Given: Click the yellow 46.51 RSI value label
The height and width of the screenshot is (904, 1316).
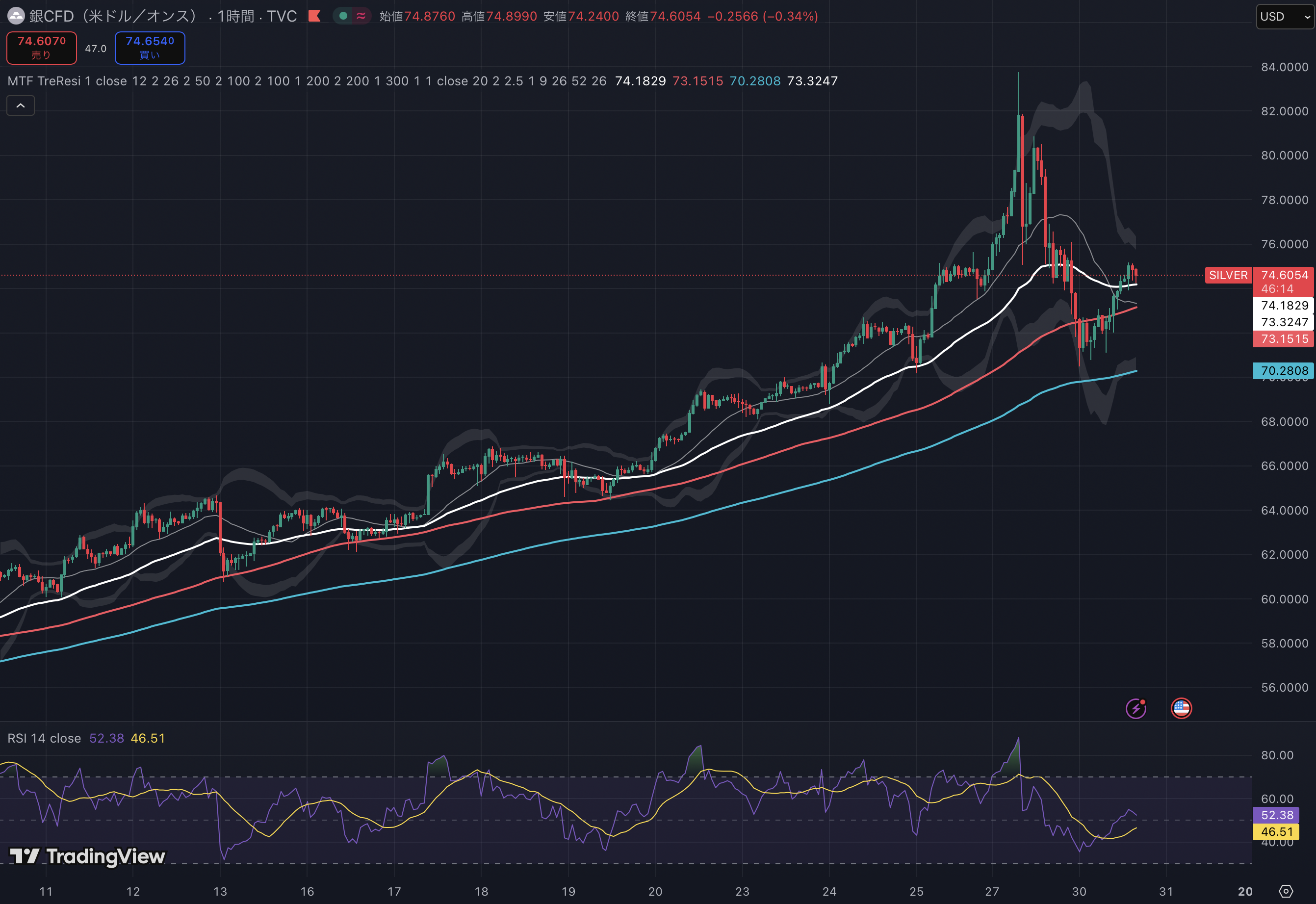Looking at the screenshot, I should [x=1276, y=831].
